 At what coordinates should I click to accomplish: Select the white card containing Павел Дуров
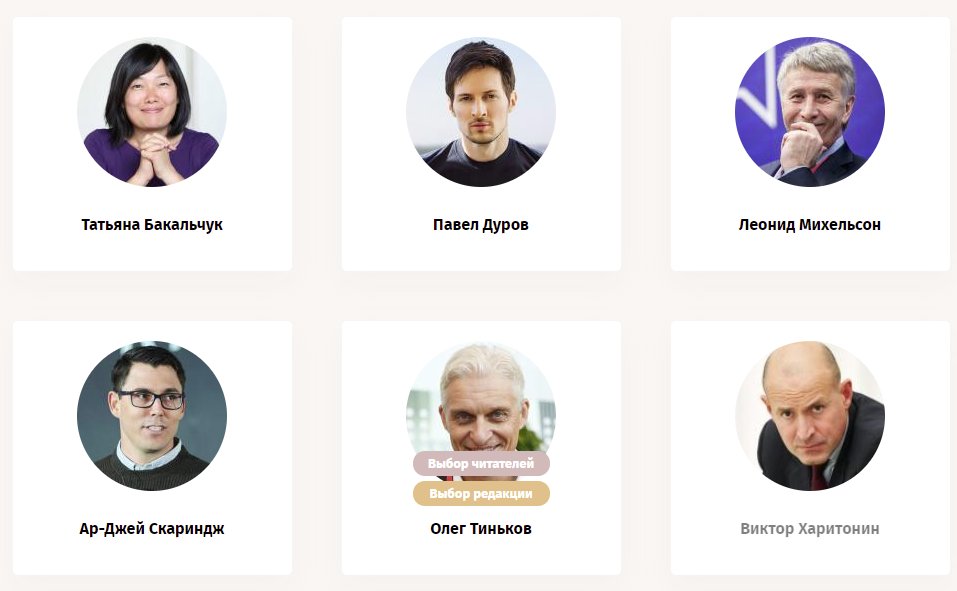[481, 143]
